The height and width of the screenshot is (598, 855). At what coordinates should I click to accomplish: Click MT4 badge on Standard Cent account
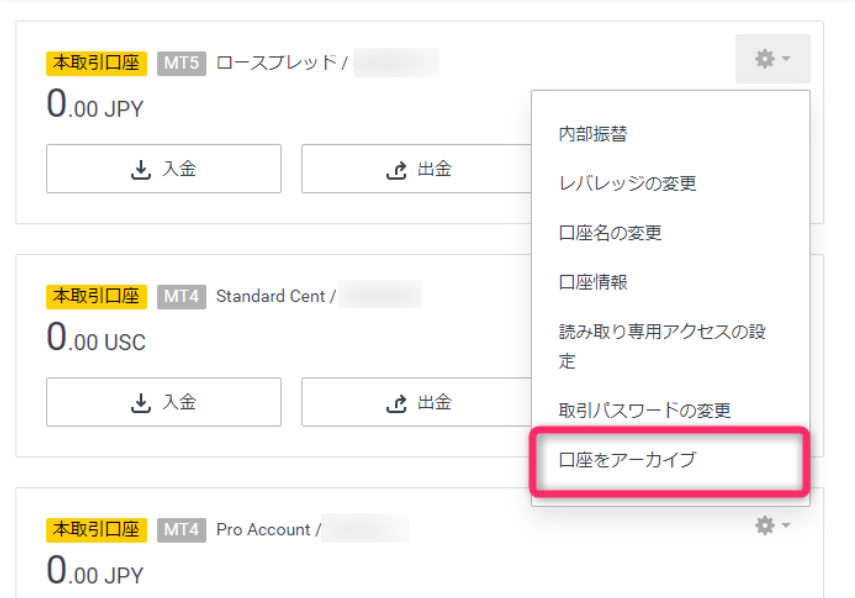pos(182,297)
